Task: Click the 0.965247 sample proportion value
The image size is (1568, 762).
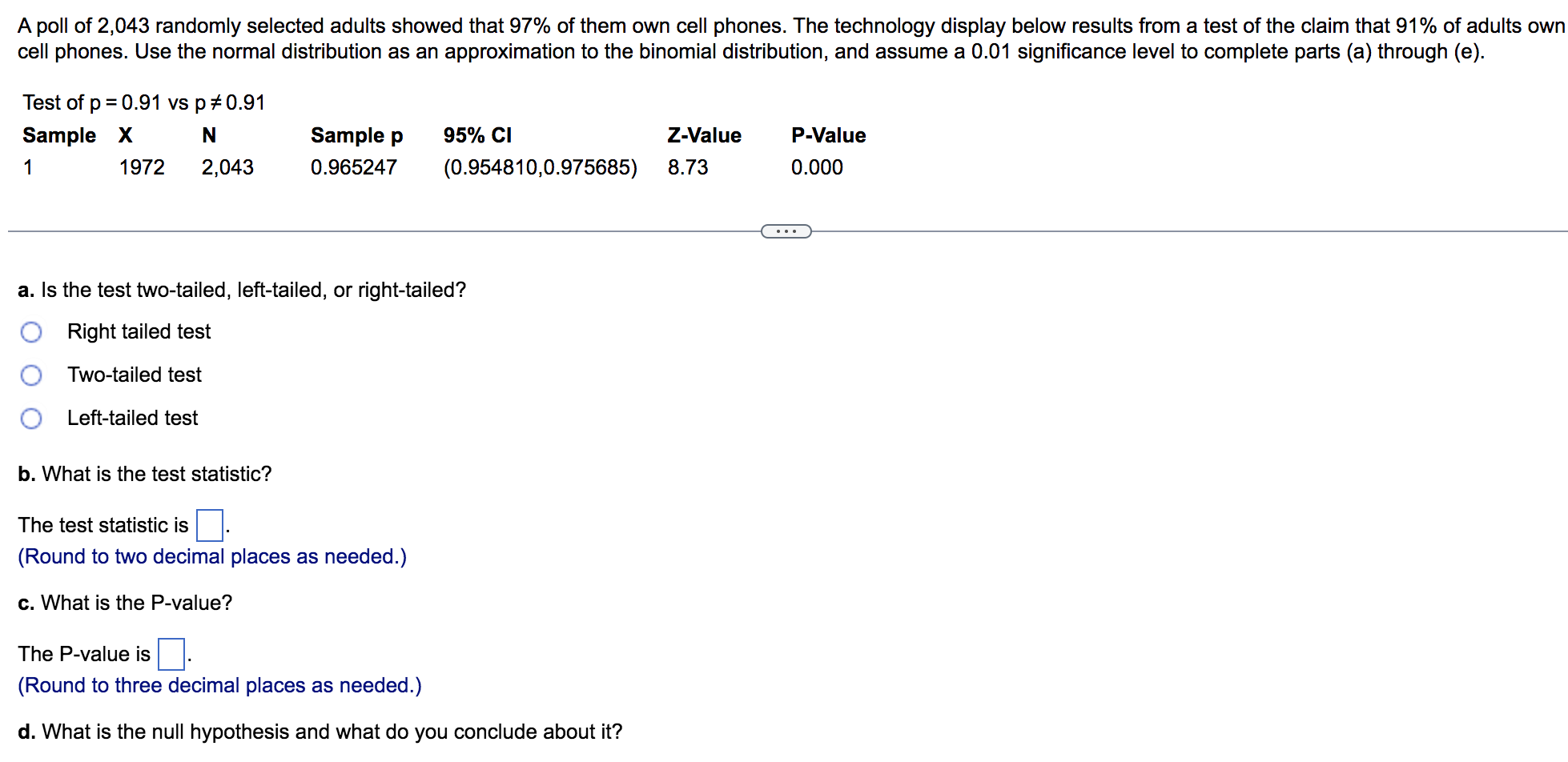Action: click(x=354, y=167)
